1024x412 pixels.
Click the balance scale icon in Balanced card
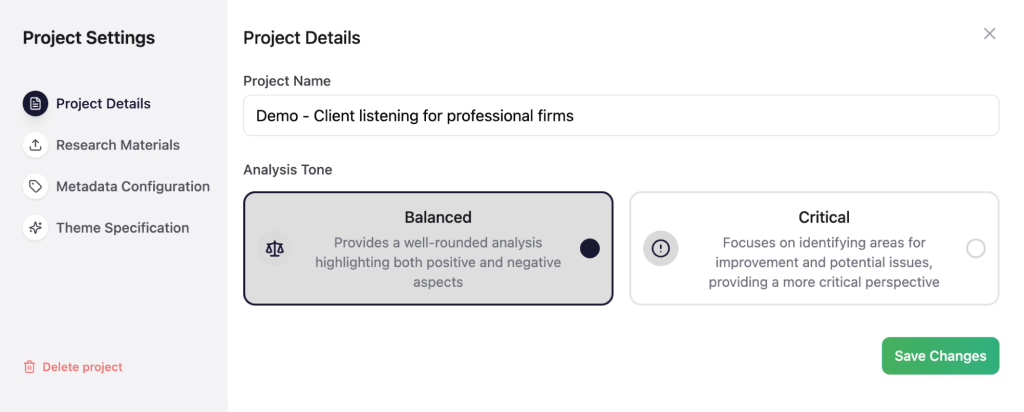276,248
